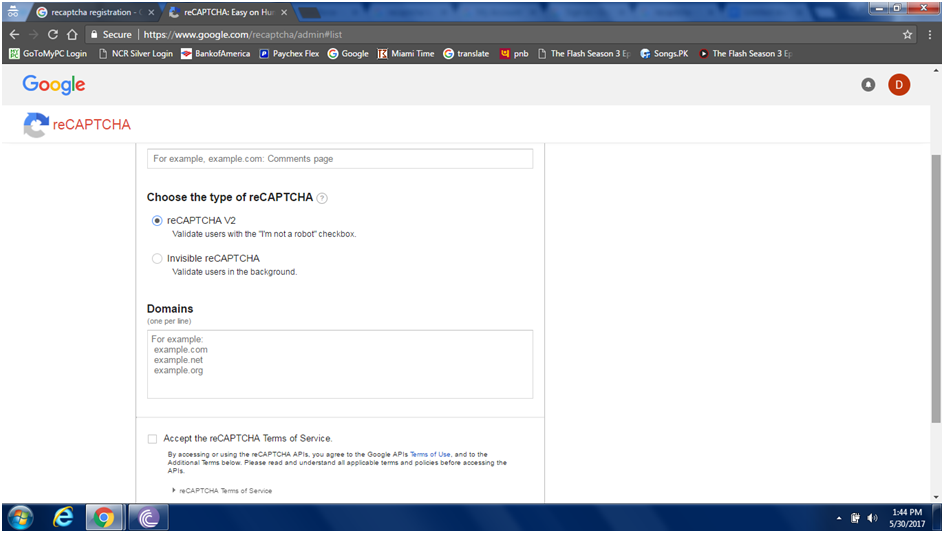Open GoToMyPC Login bookmark
The height and width of the screenshot is (533, 944).
[x=48, y=54]
